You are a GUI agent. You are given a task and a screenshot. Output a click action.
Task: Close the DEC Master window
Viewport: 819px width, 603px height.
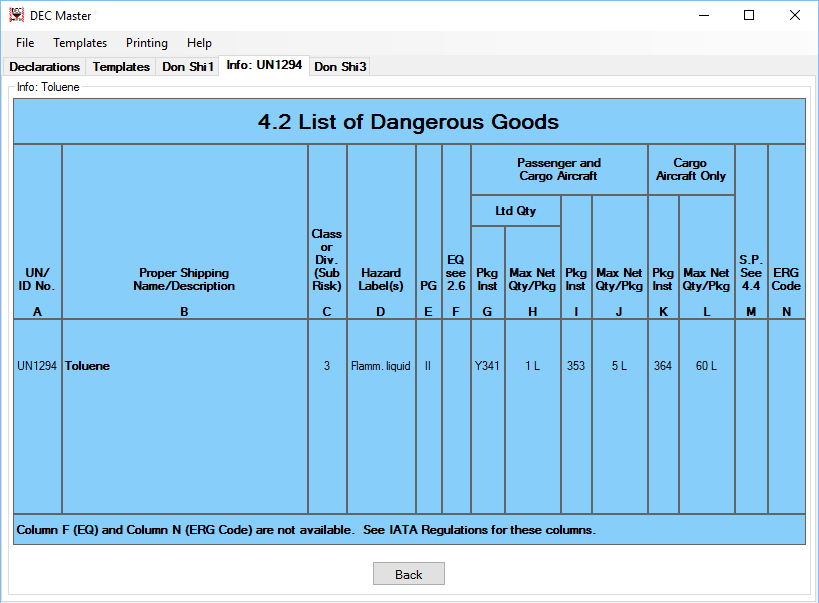(794, 15)
